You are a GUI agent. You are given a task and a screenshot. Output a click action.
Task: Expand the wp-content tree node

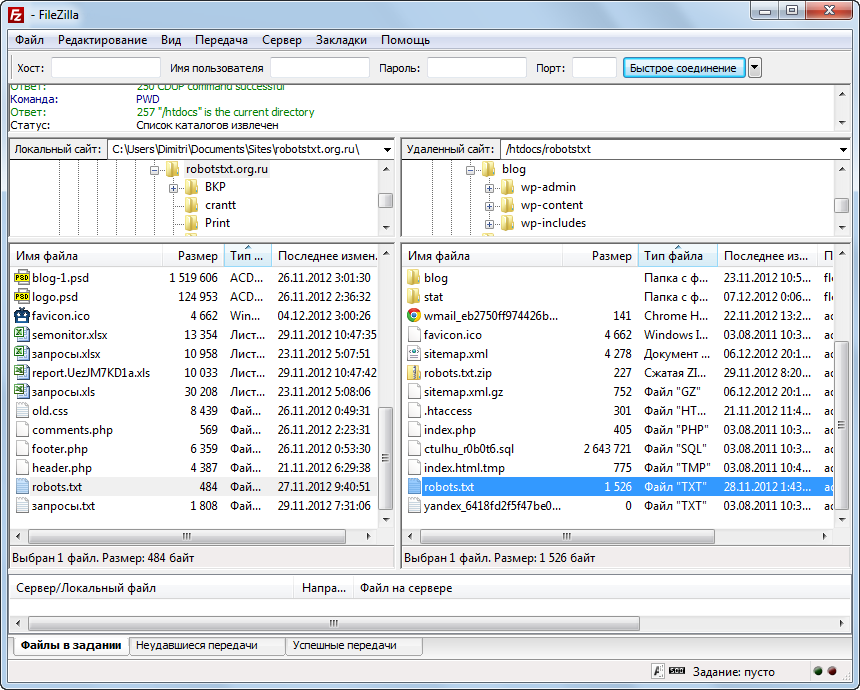[x=489, y=206]
